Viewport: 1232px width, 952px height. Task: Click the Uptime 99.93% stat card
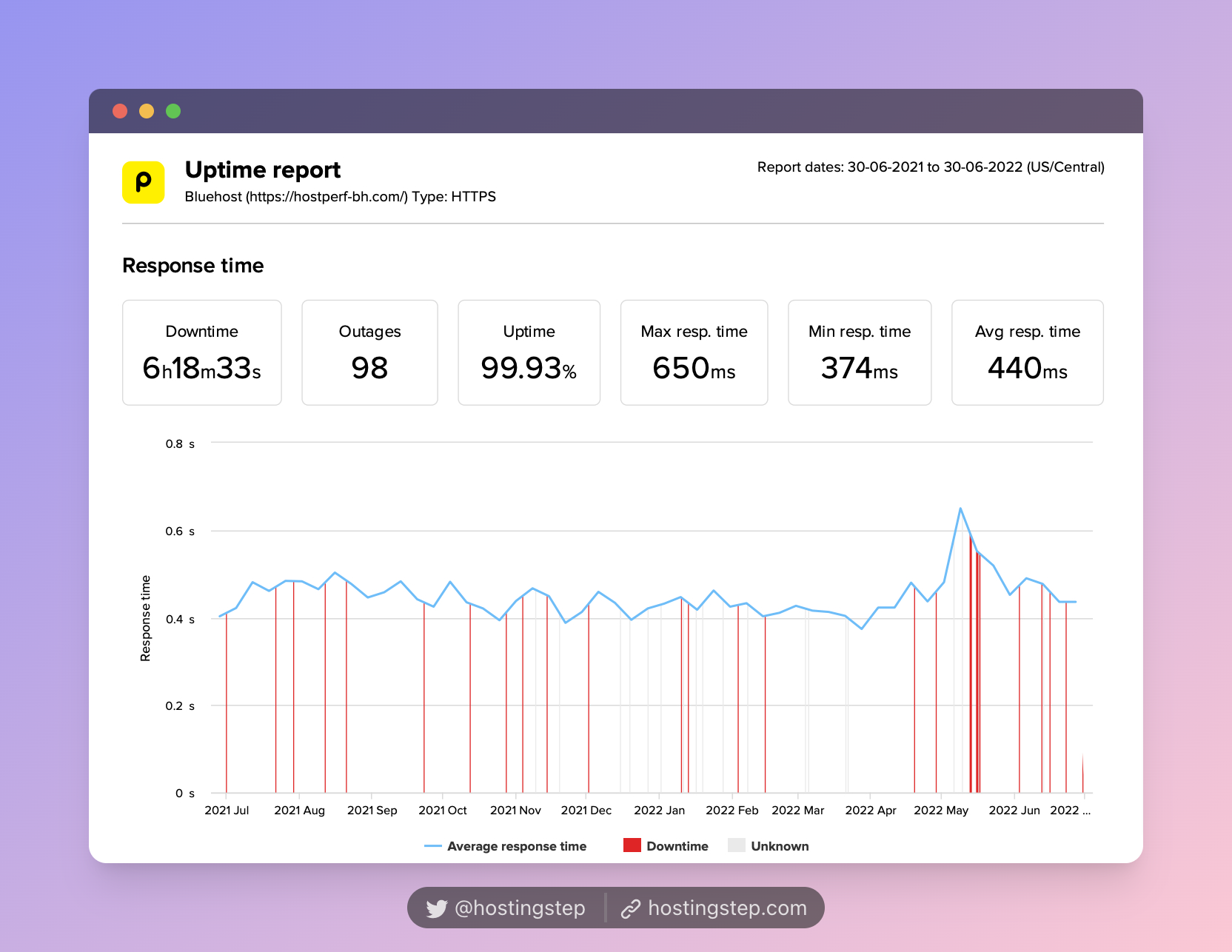click(x=529, y=352)
